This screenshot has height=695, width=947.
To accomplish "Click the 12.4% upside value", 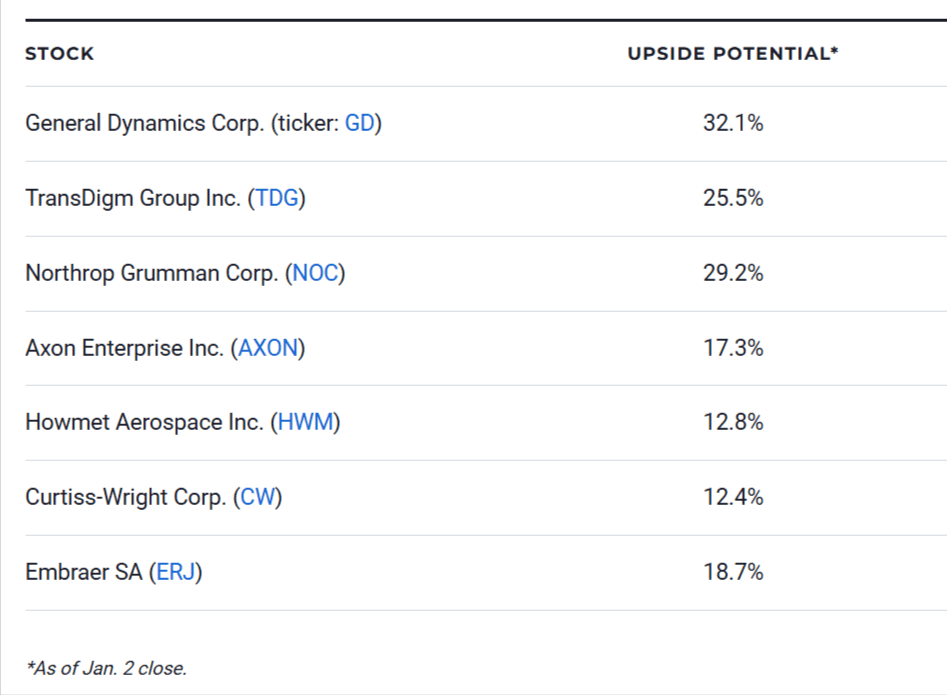I will coord(733,497).
